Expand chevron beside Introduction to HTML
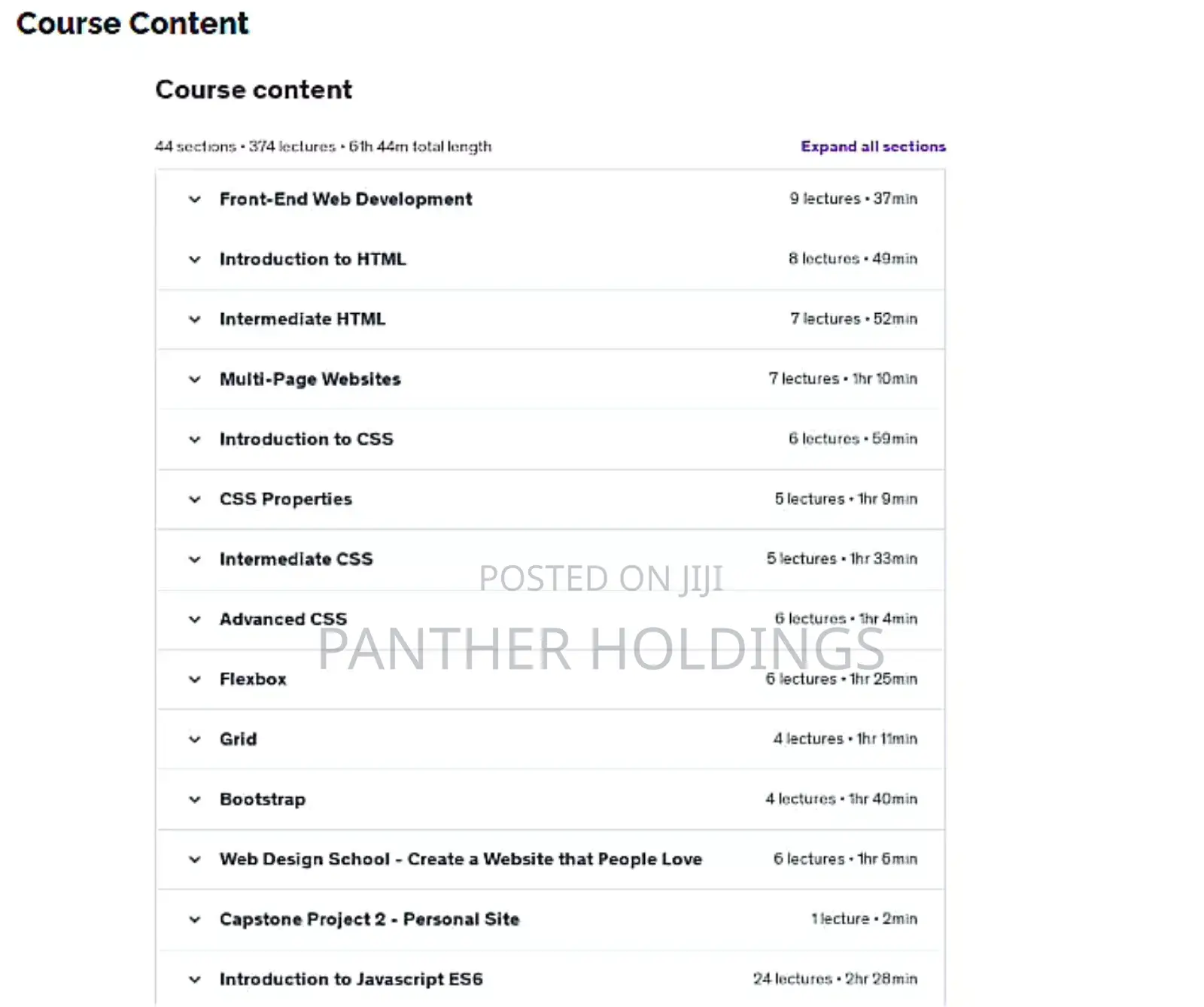This screenshot has width=1204, height=1007. click(x=195, y=260)
